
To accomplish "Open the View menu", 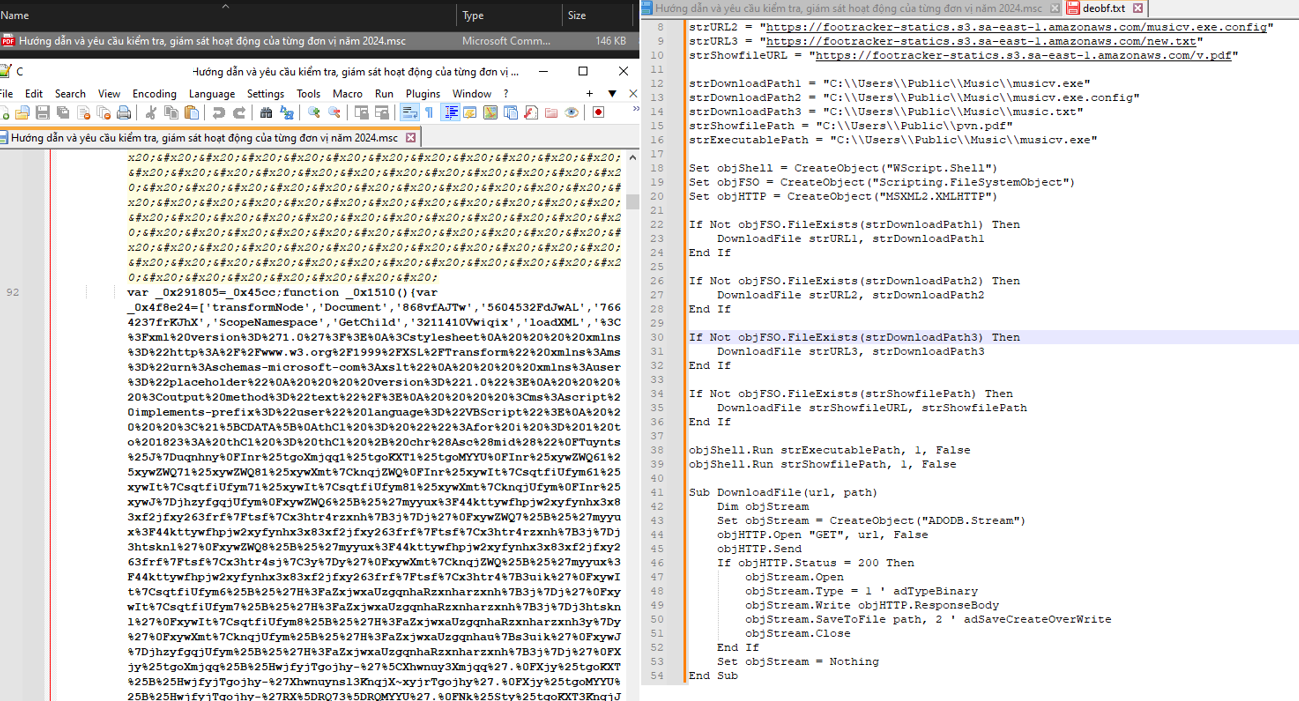I will pos(109,93).
